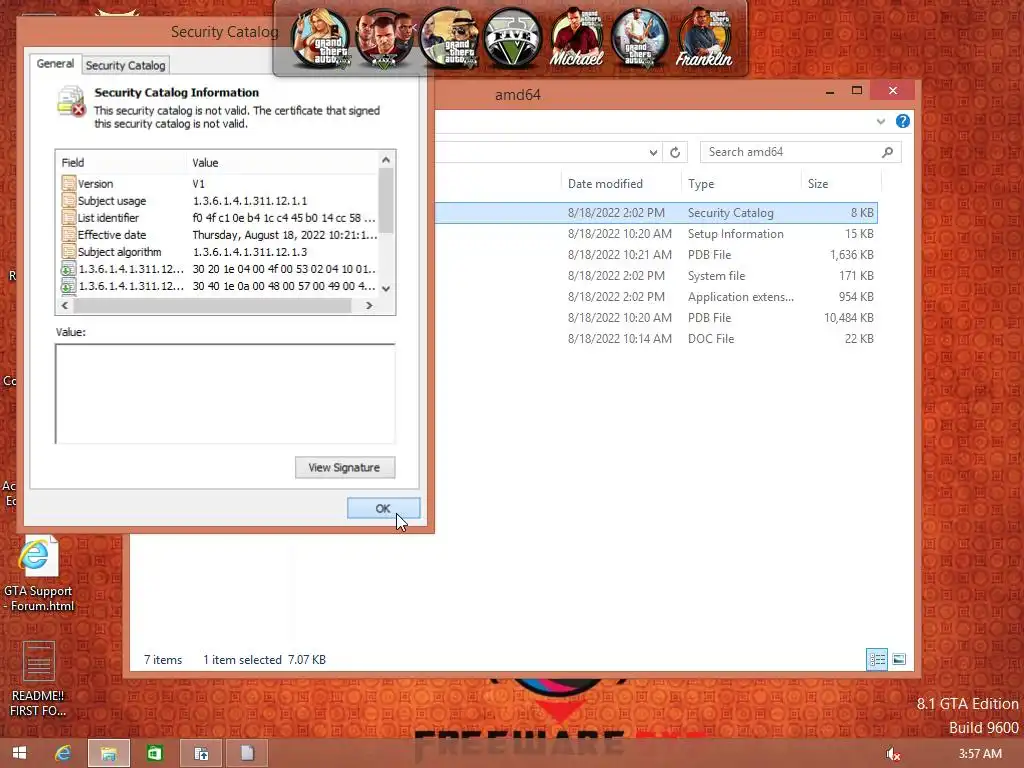Viewport: 1024px width, 768px height.
Task: Click the Value text box
Action: pyautogui.click(x=225, y=393)
